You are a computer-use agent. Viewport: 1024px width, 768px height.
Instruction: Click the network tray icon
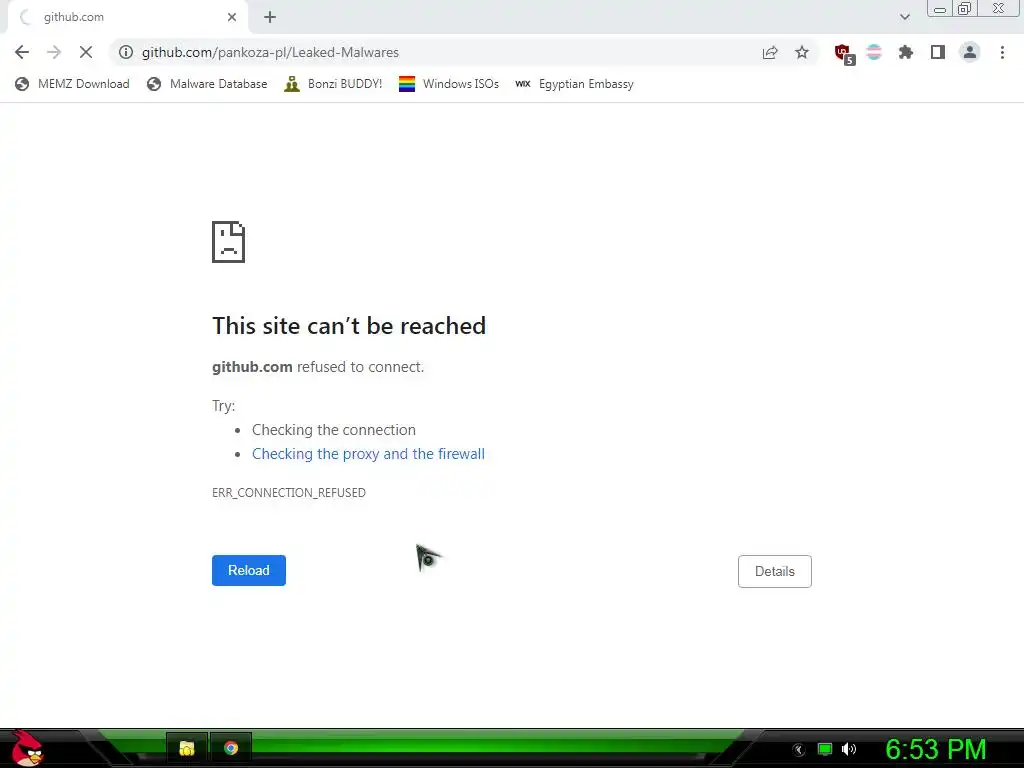coord(825,749)
